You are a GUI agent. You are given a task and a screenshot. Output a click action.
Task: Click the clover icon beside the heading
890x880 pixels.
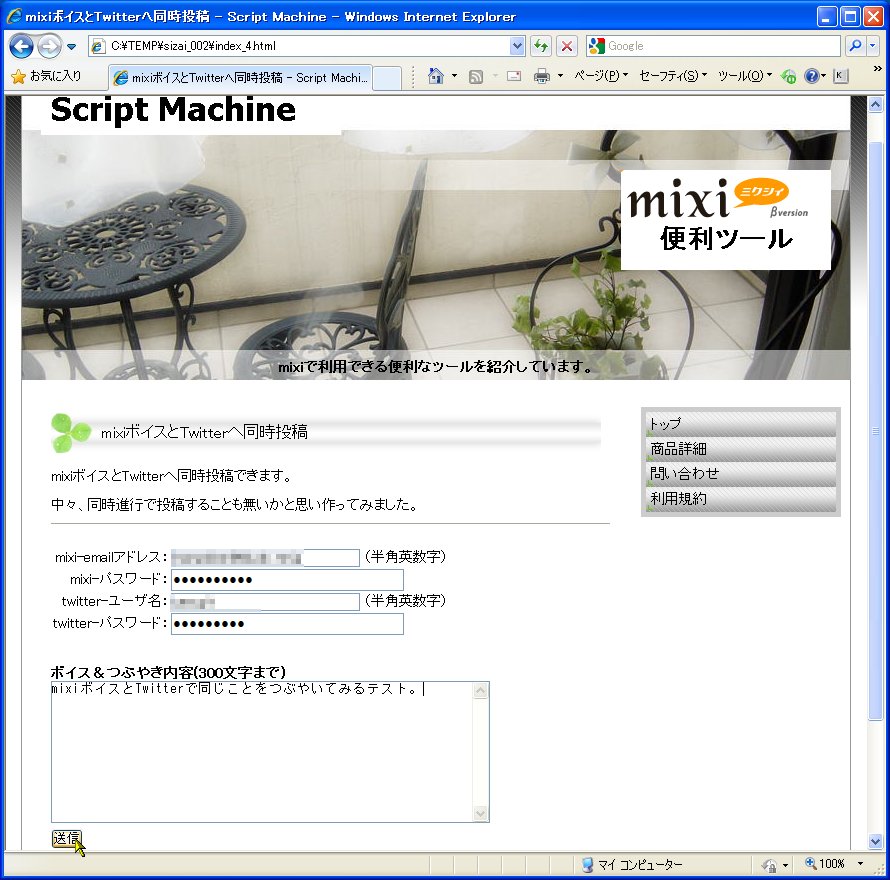(x=70, y=433)
